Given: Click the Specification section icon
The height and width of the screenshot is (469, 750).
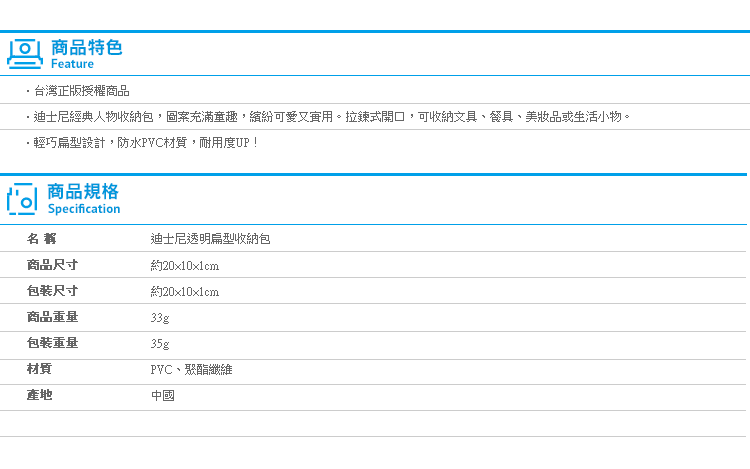Looking at the screenshot, I should coord(22,199).
